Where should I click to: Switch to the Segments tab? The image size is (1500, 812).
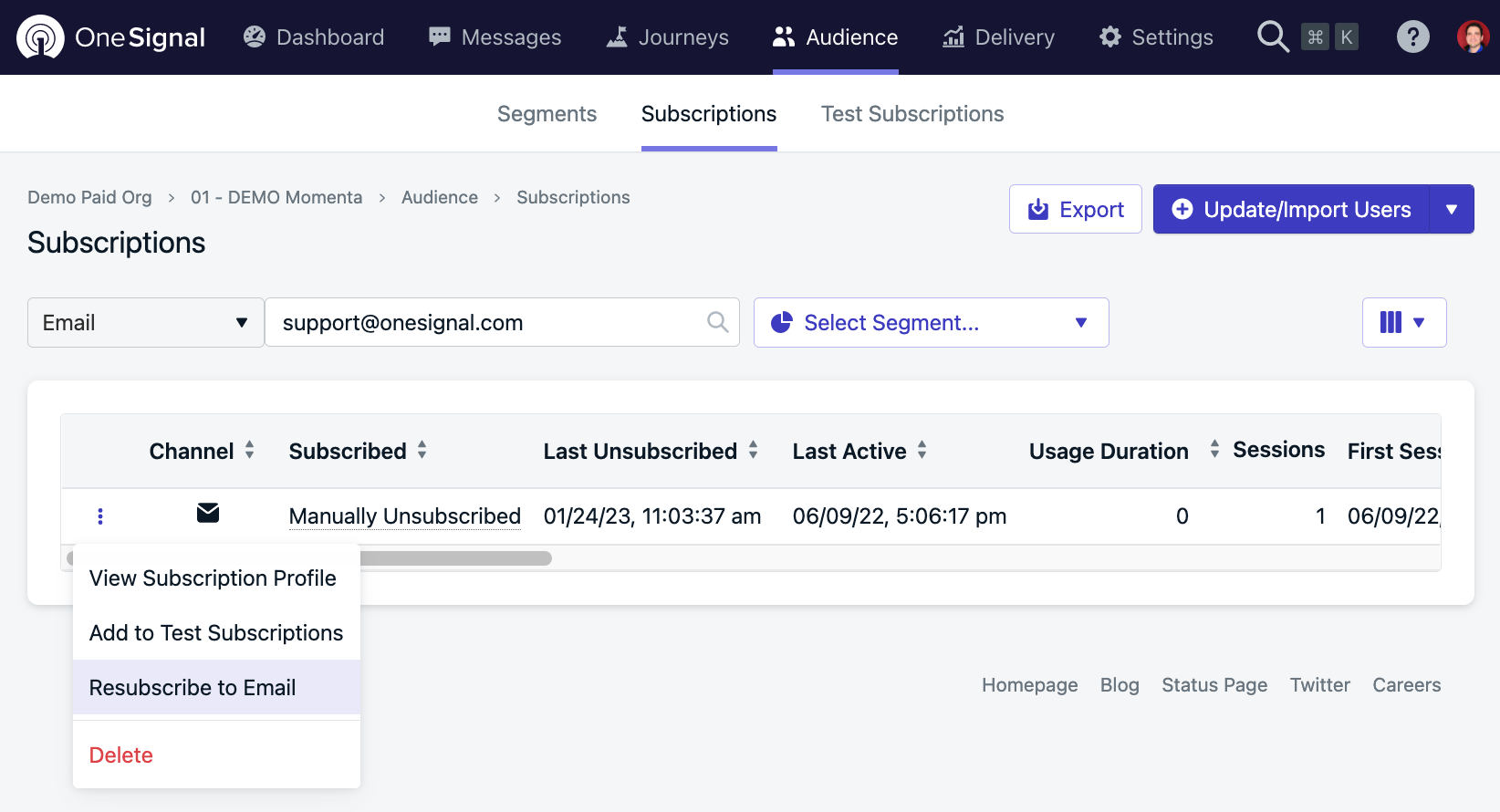click(547, 114)
